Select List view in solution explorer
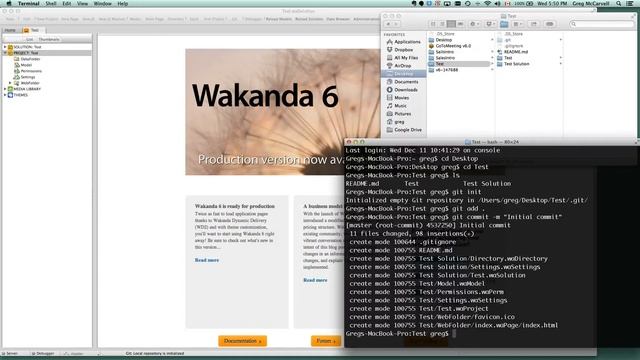The width and height of the screenshot is (640, 360). (29, 39)
